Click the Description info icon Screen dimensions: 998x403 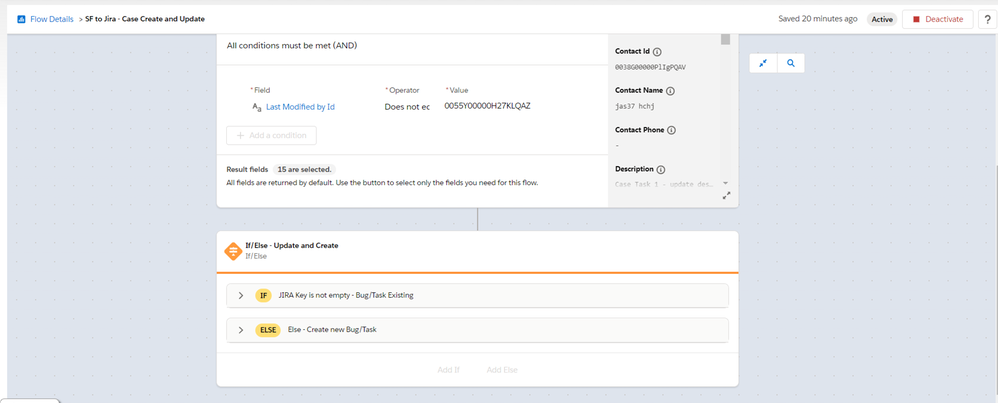point(661,169)
